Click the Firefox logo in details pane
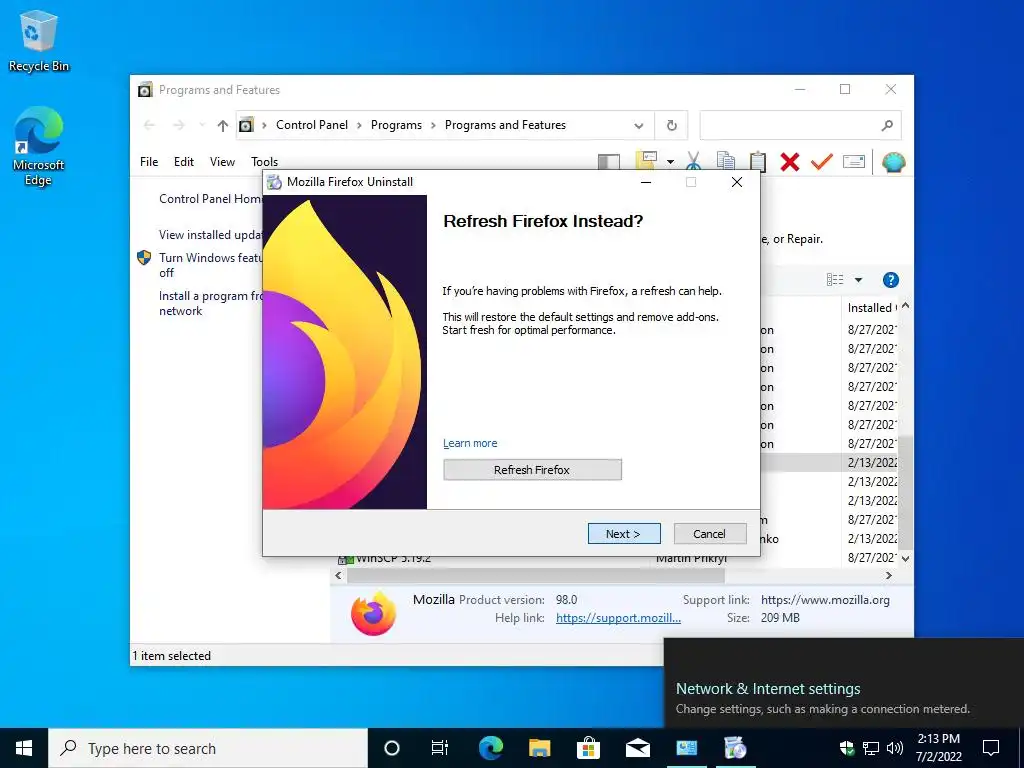1024x768 pixels. click(373, 613)
